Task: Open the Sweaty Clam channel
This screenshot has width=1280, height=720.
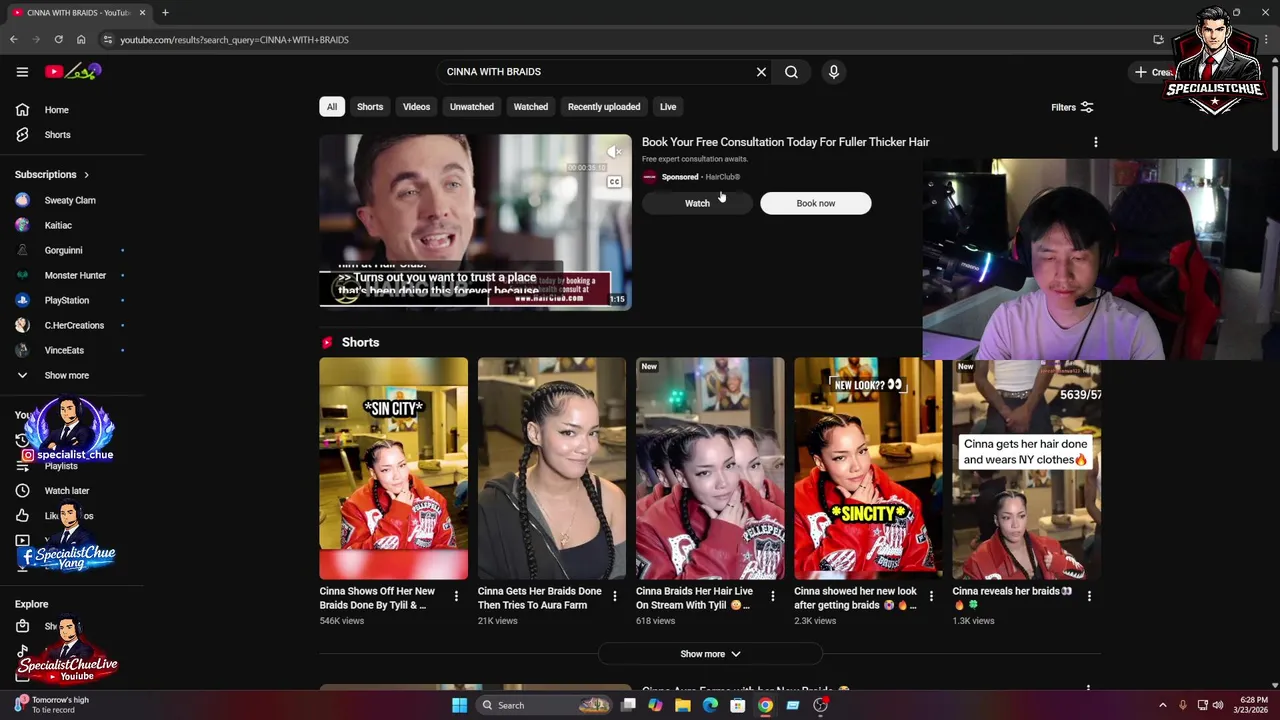Action: pos(70,200)
